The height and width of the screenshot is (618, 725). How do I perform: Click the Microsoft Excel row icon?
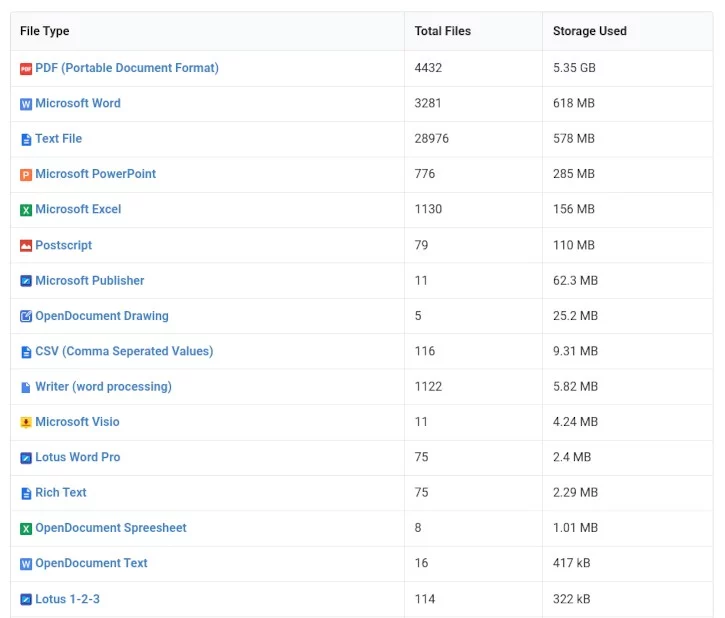(x=26, y=210)
